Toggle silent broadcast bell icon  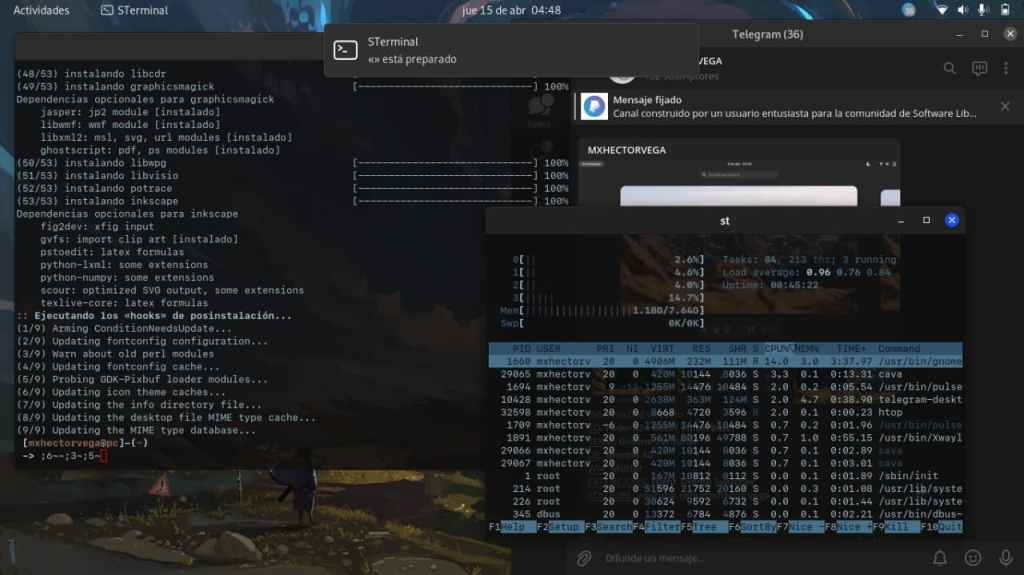[940, 558]
